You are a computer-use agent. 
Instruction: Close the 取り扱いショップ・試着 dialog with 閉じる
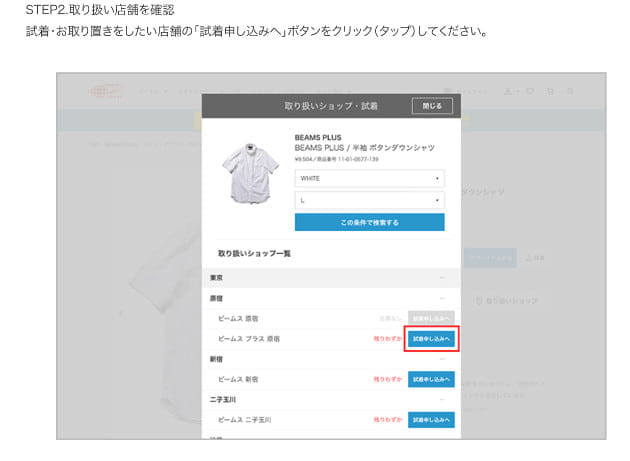pos(432,106)
